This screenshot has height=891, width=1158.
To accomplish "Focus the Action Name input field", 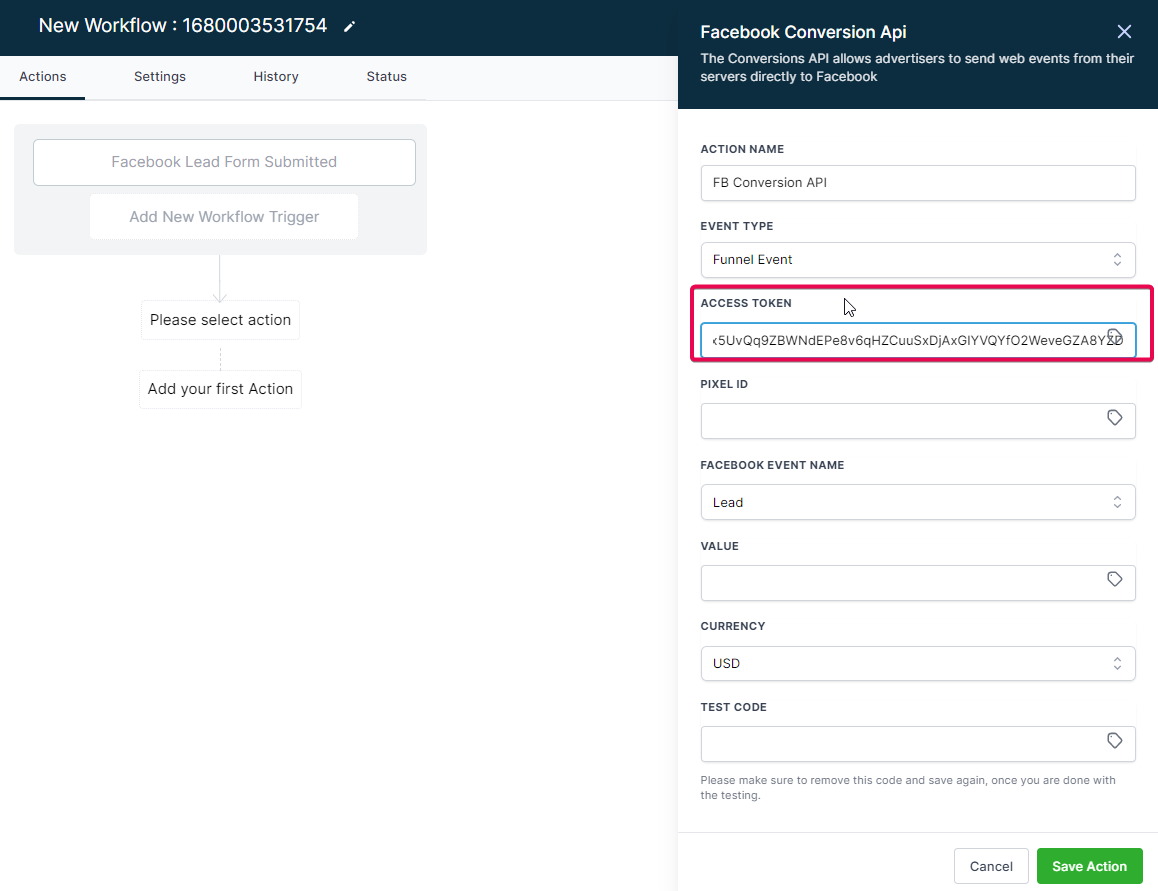I will [x=917, y=183].
